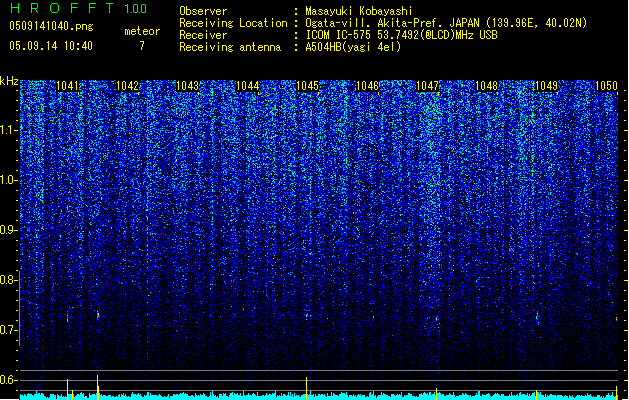Click the 1.0 kHz axis label
Screen dimensions: 629x400
point(8,180)
